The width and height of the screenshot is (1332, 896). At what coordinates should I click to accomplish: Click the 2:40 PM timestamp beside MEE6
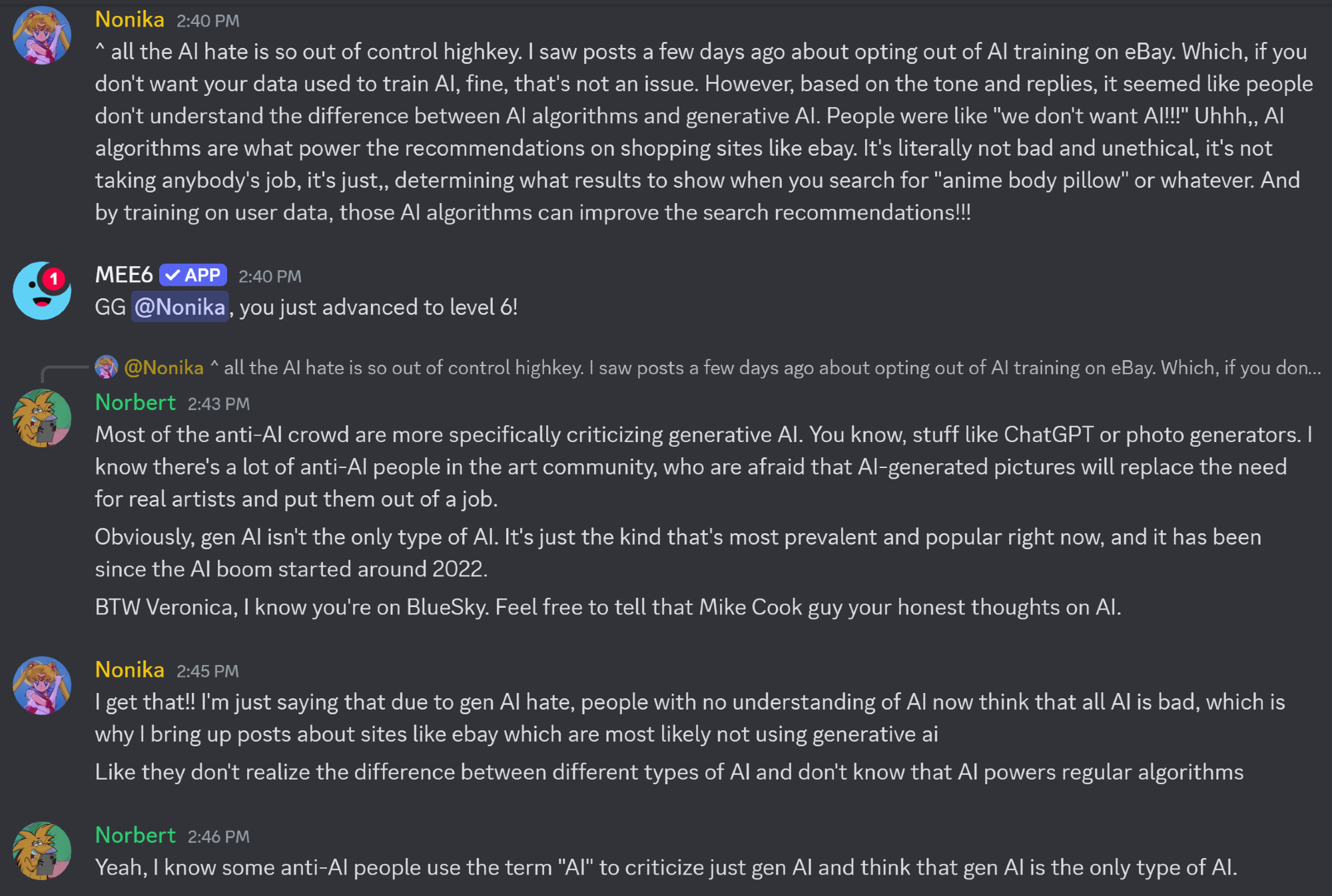(270, 276)
